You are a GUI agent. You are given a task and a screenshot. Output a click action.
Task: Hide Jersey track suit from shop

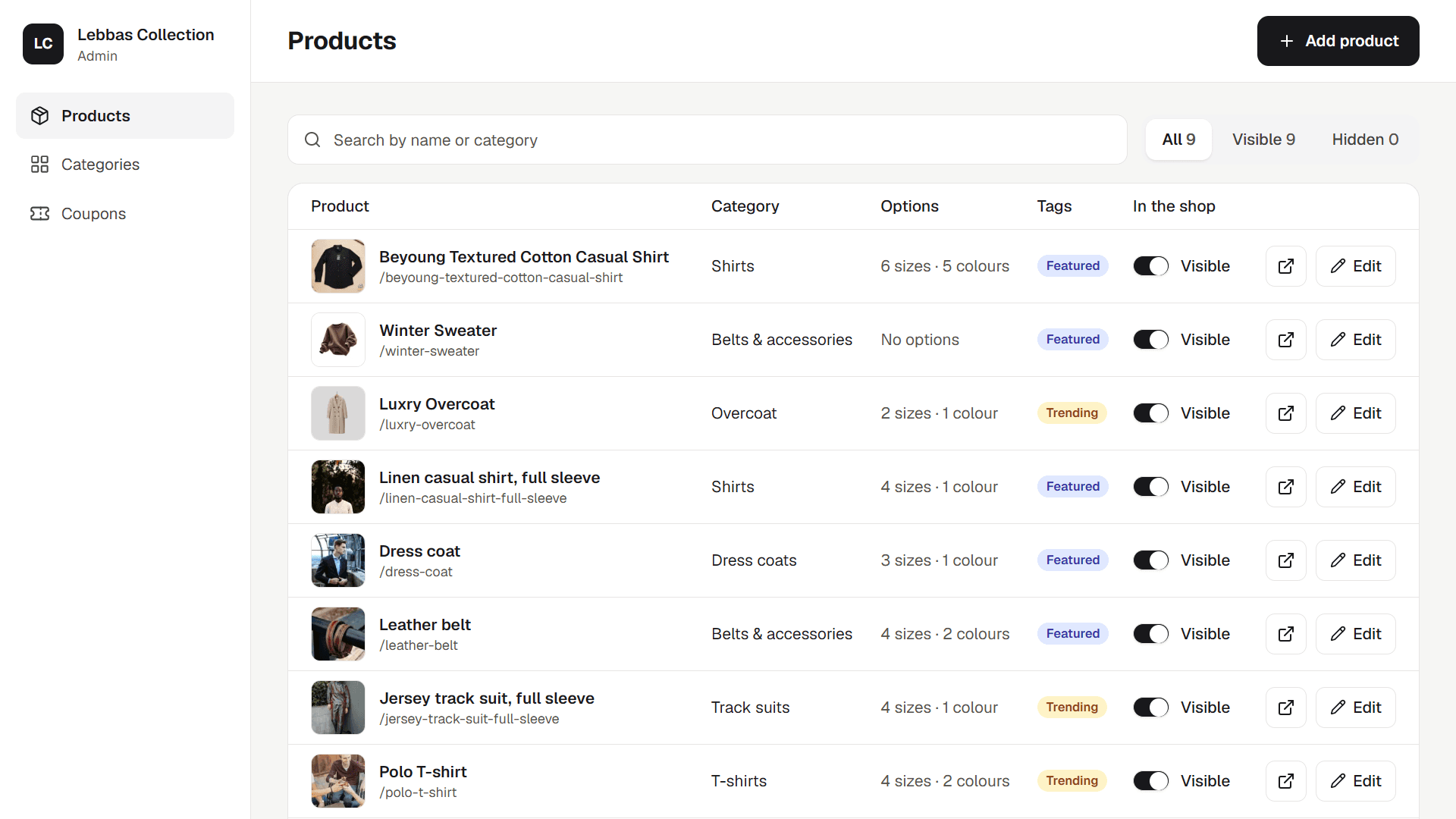1150,708
